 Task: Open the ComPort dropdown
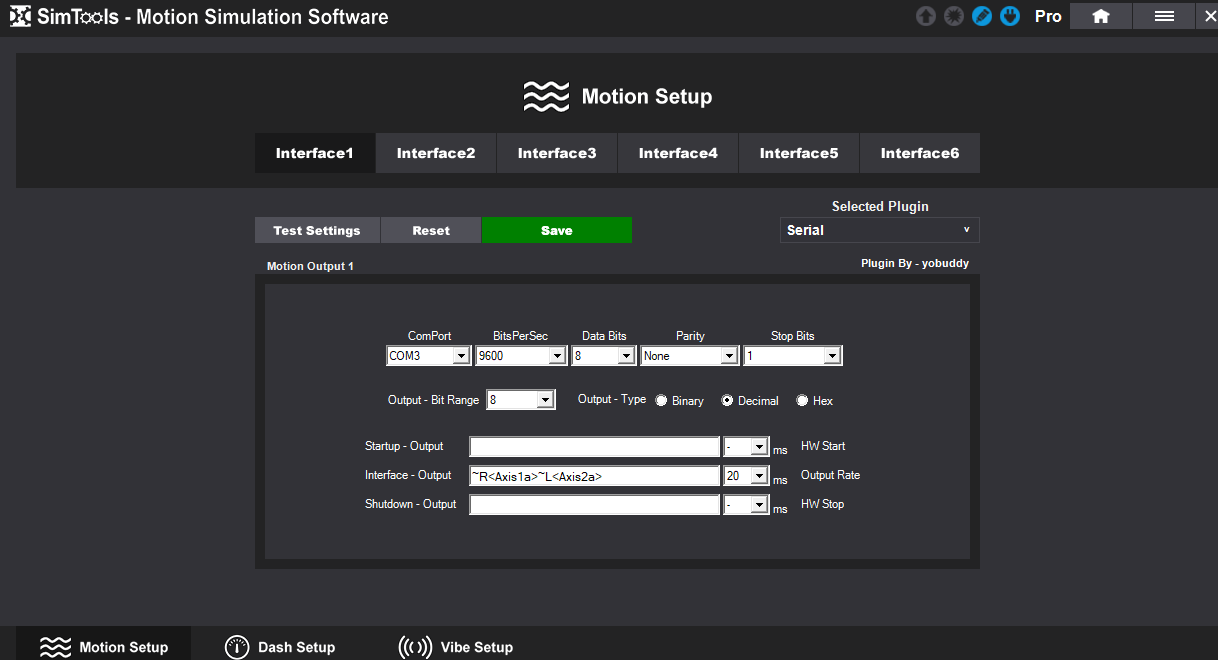coord(460,356)
